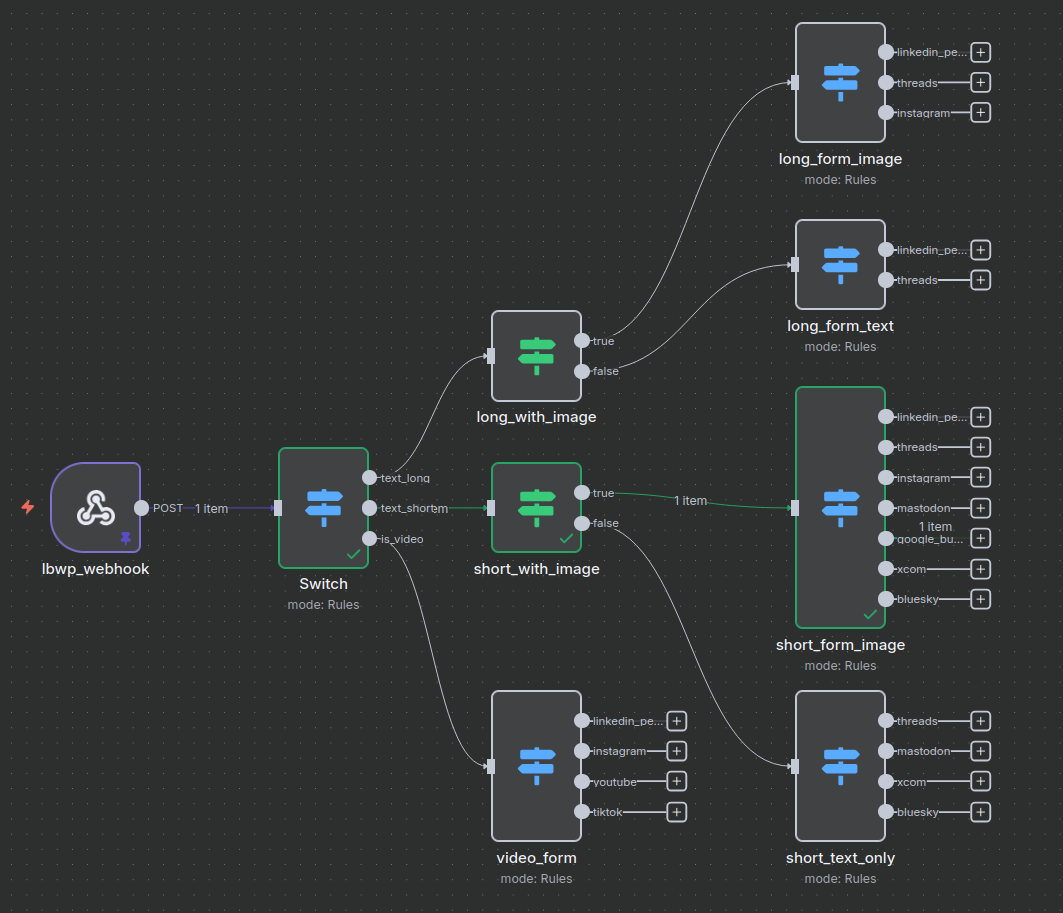Select the short_with_image node icon
The width and height of the screenshot is (1063, 913).
coord(536,507)
